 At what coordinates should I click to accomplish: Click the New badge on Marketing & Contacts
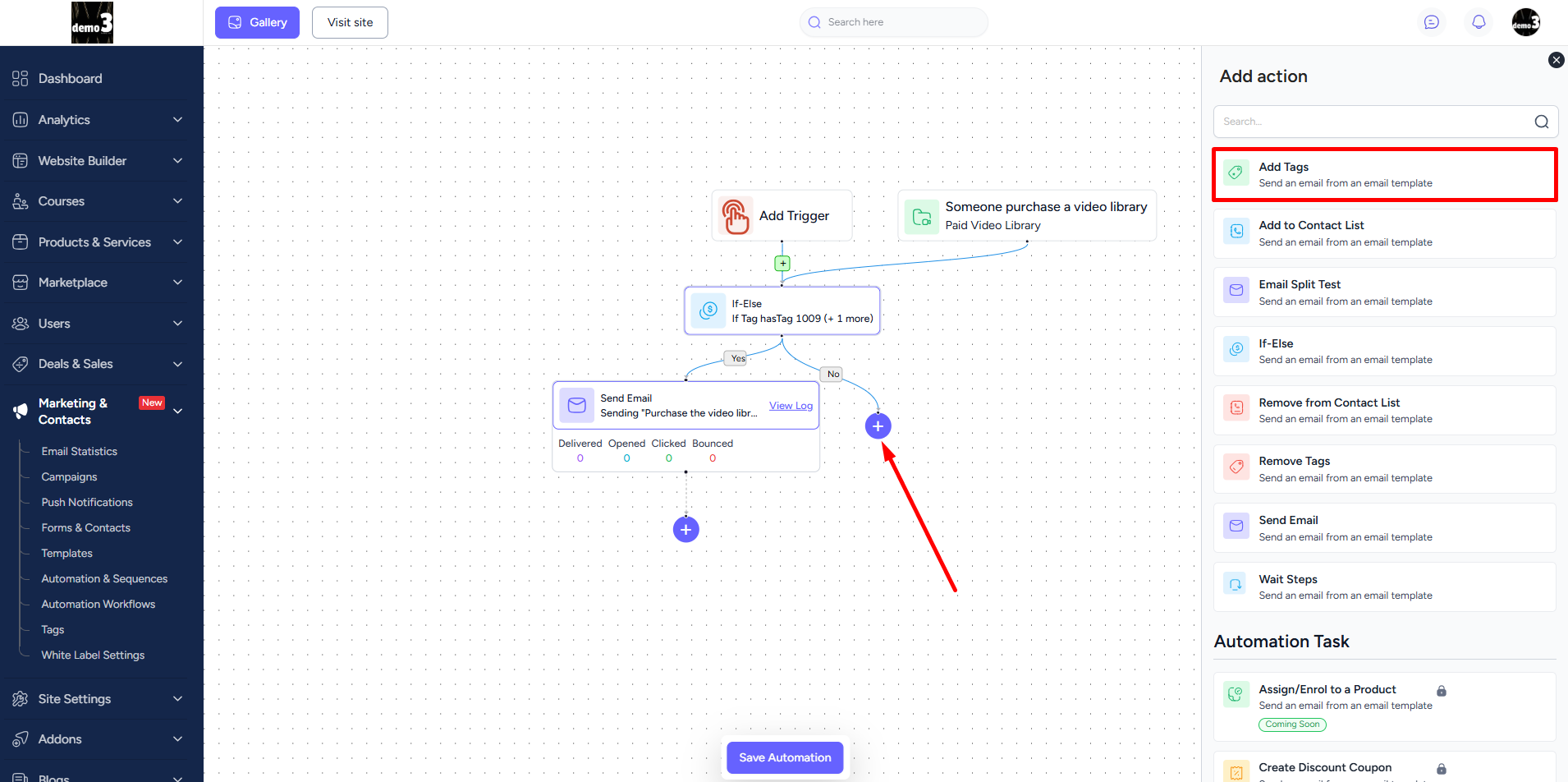(152, 402)
